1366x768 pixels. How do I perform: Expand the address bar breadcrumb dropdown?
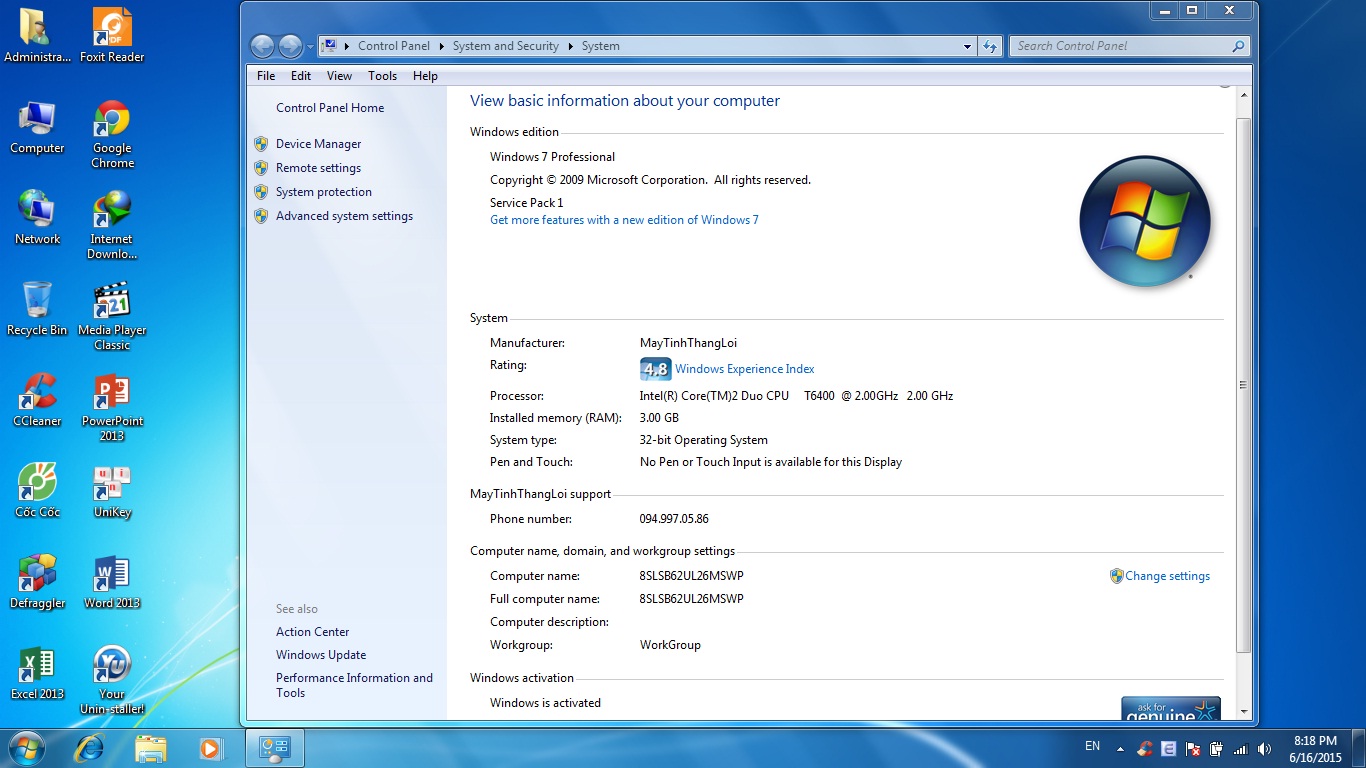(x=966, y=46)
